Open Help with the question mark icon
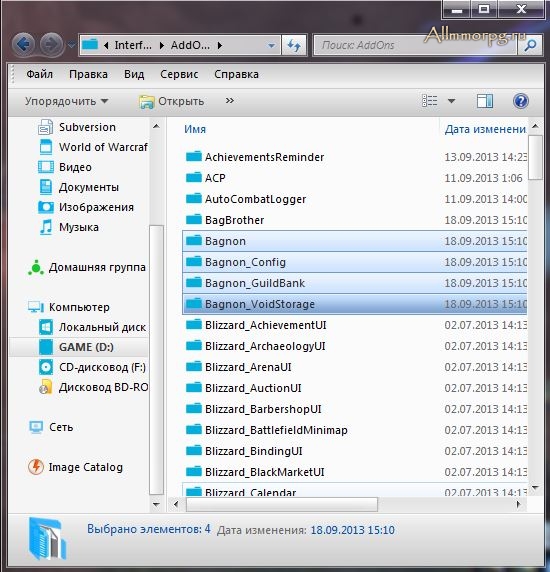Screen dimensions: 550x572 (520, 101)
